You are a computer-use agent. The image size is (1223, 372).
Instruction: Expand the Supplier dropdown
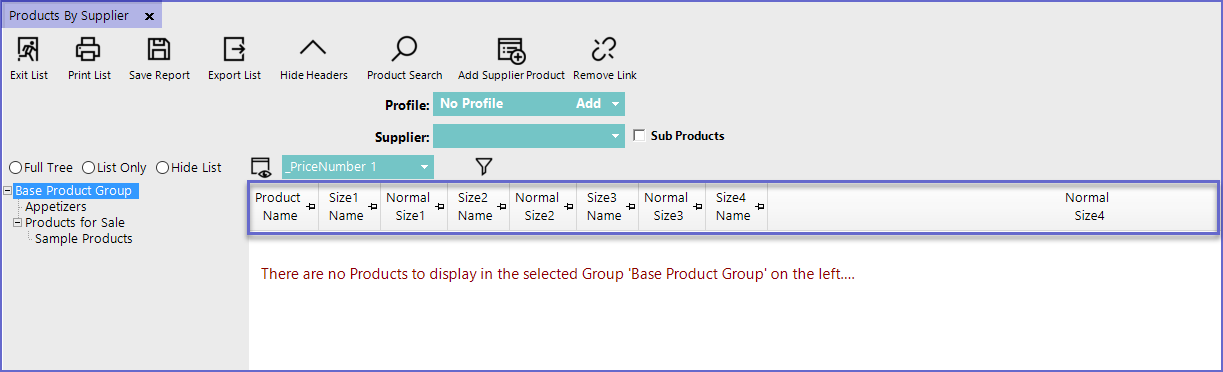click(x=616, y=136)
